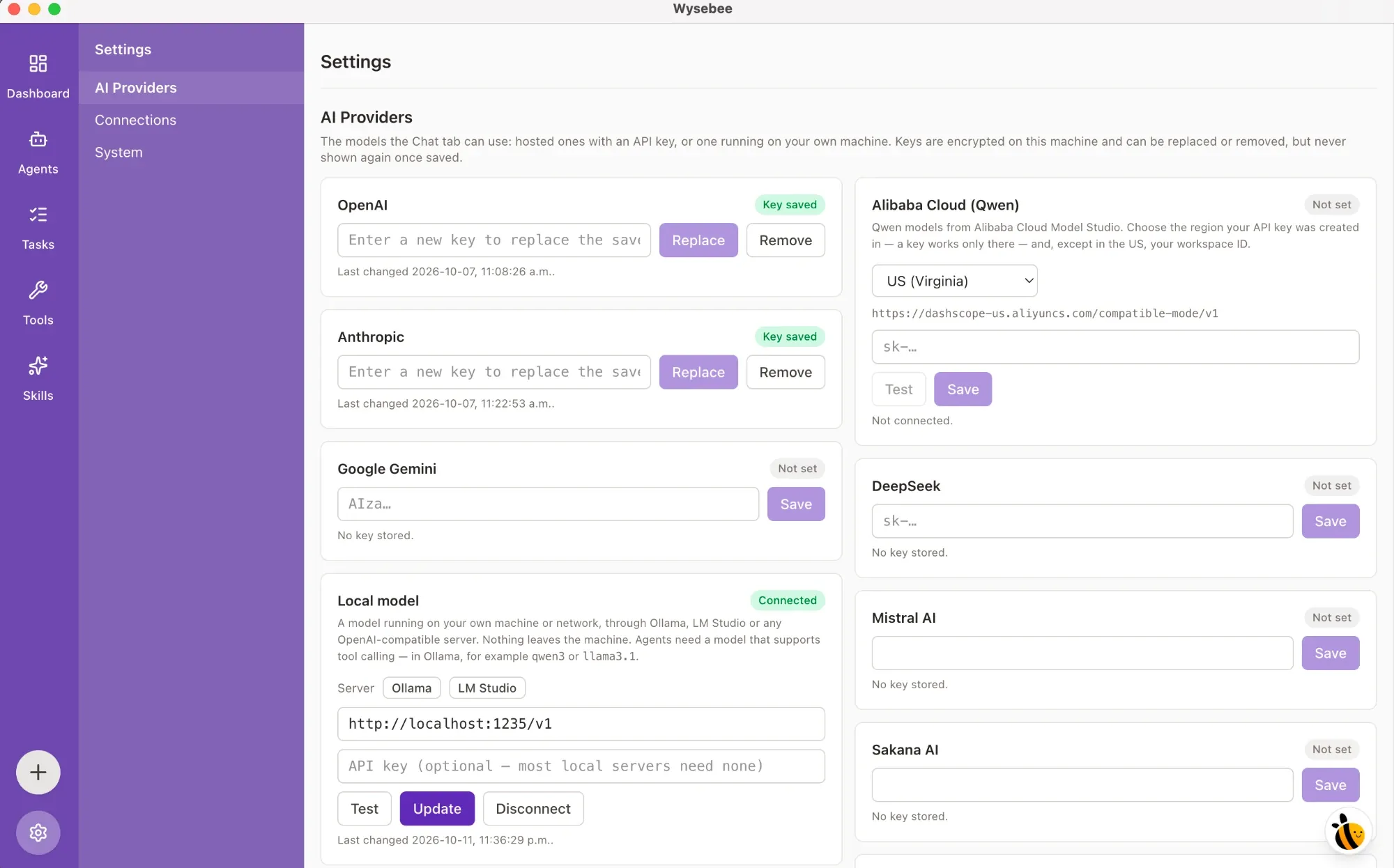
Task: Remove the saved OpenAI key
Action: (786, 240)
